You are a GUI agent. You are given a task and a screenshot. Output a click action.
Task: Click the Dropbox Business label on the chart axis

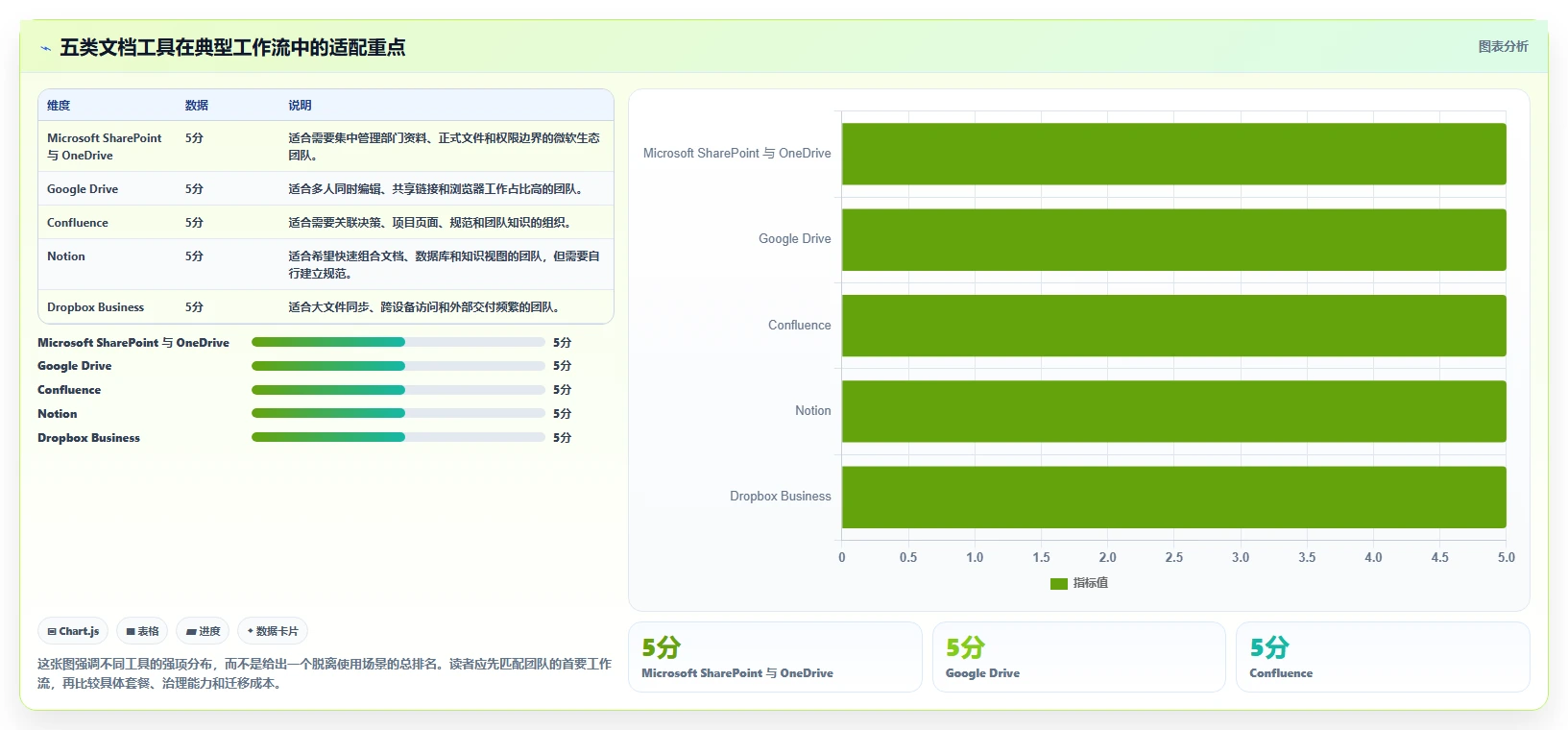[781, 497]
